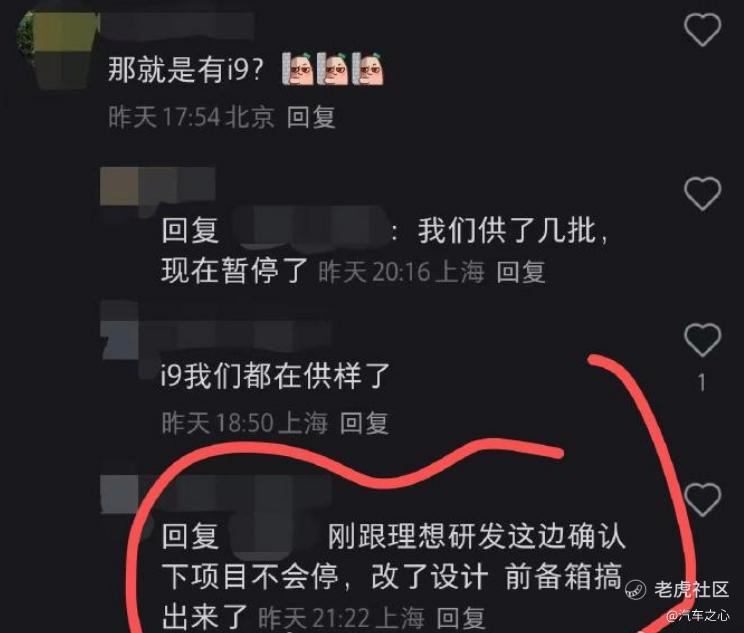This screenshot has width=744, height=633.
Task: Like the comment "那就是有i9?"
Action: (702, 29)
